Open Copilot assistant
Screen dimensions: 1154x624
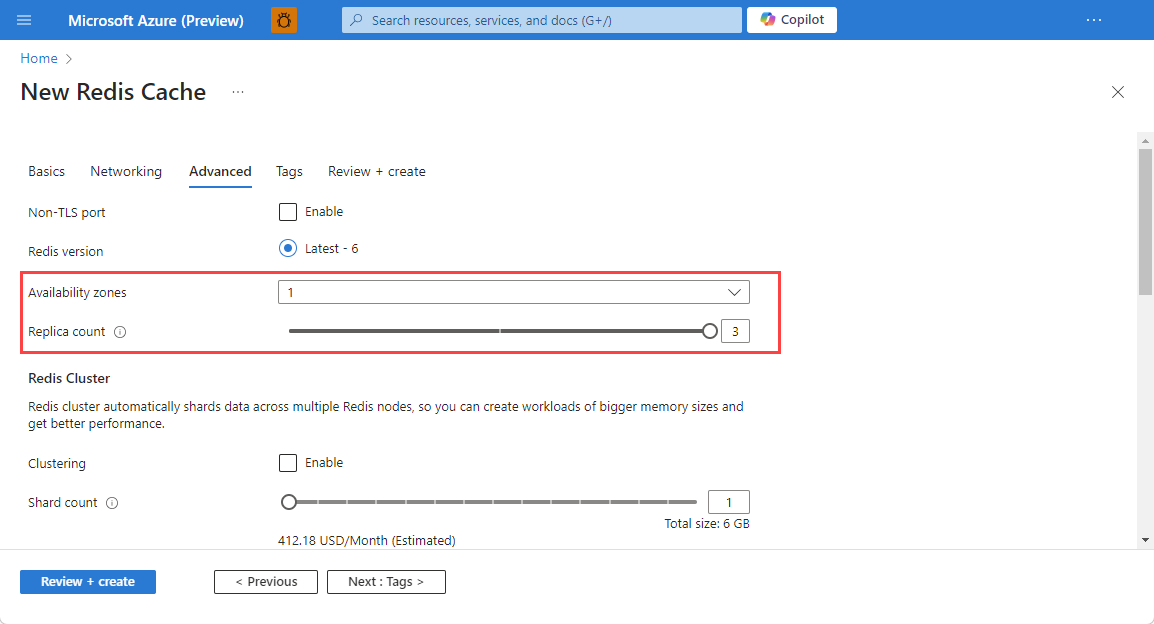point(792,20)
